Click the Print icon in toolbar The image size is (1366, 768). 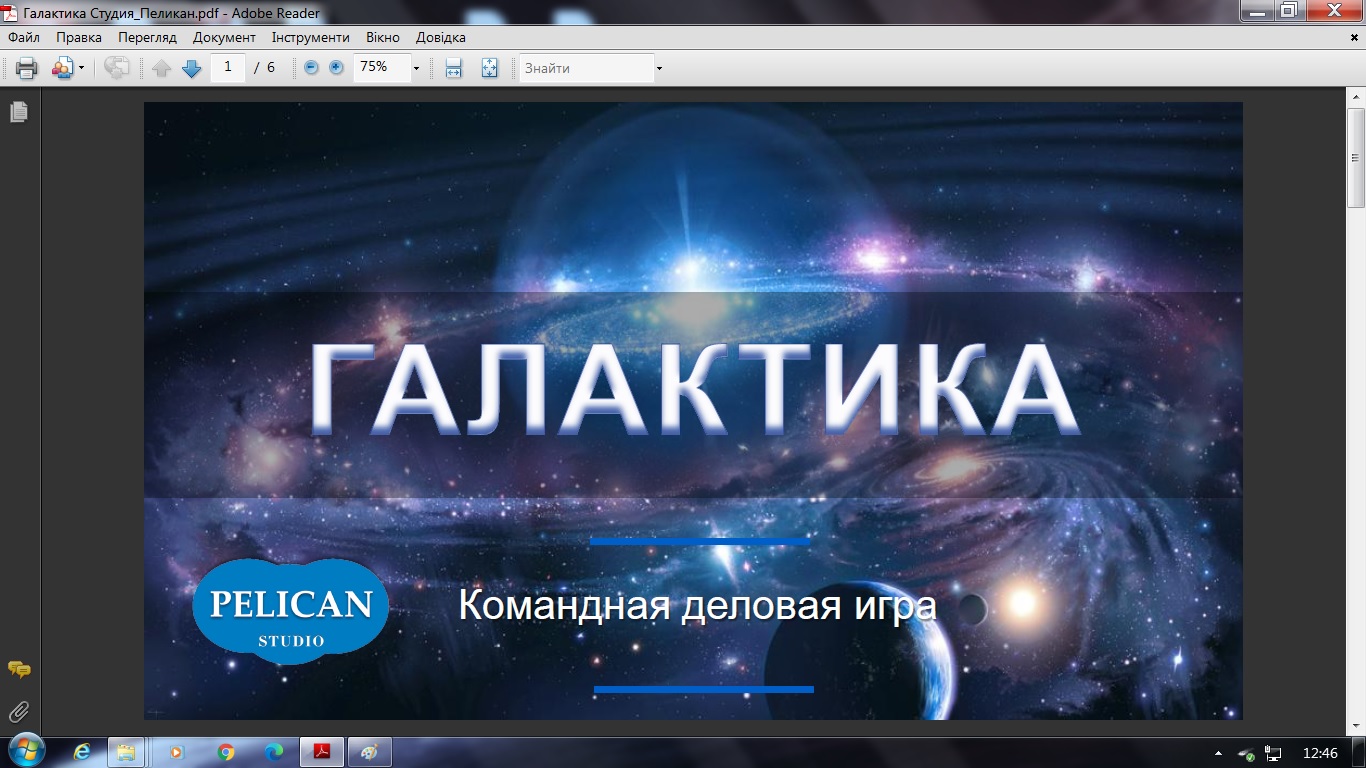tap(26, 68)
